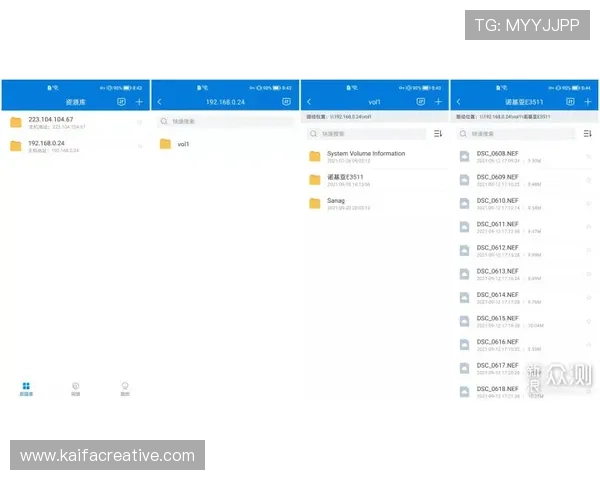
Task: Select the DSC_0609.NEF row circle
Action: click(589, 180)
